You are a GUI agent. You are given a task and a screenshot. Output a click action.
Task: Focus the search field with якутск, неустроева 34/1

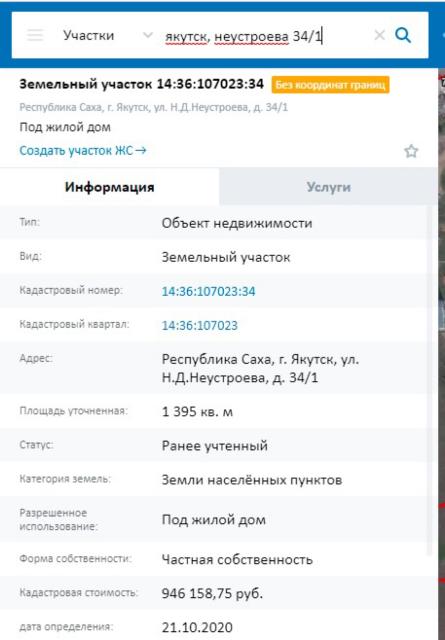coord(265,36)
